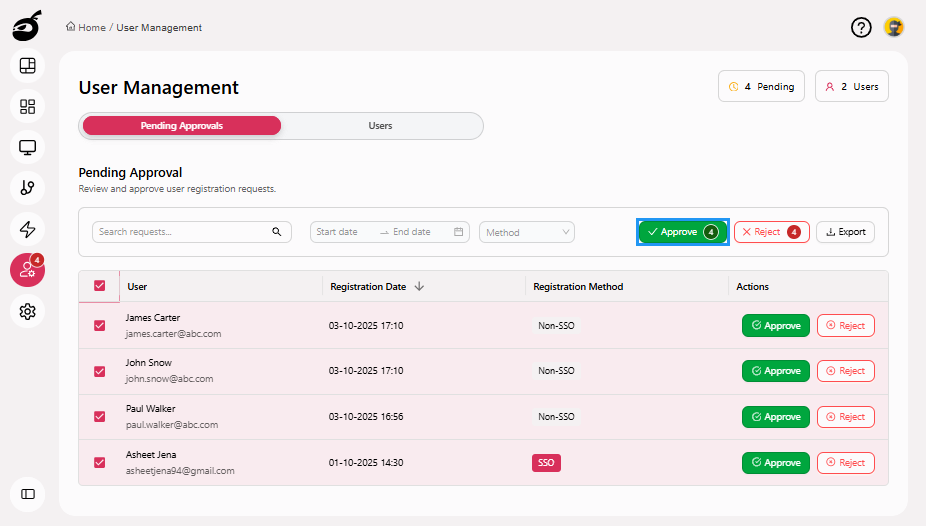Viewport: 926px width, 526px height.
Task: Open the lightning bolt sidebar icon
Action: 27,229
